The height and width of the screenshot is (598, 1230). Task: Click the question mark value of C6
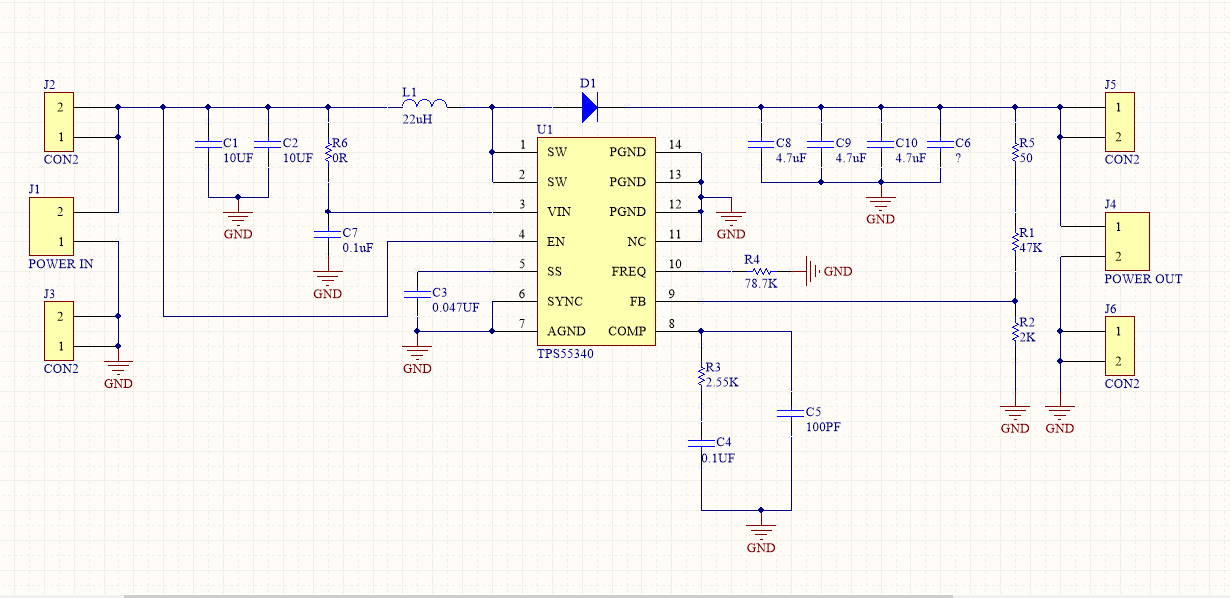(958, 158)
